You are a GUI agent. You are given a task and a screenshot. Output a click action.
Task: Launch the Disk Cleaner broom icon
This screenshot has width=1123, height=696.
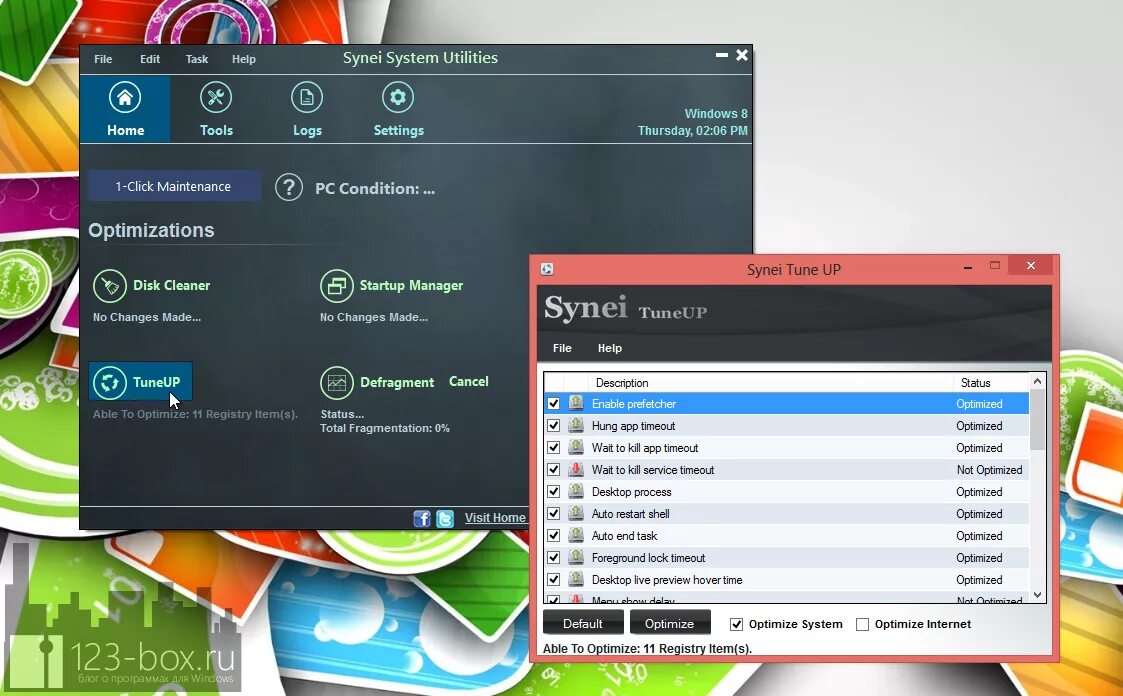110,286
